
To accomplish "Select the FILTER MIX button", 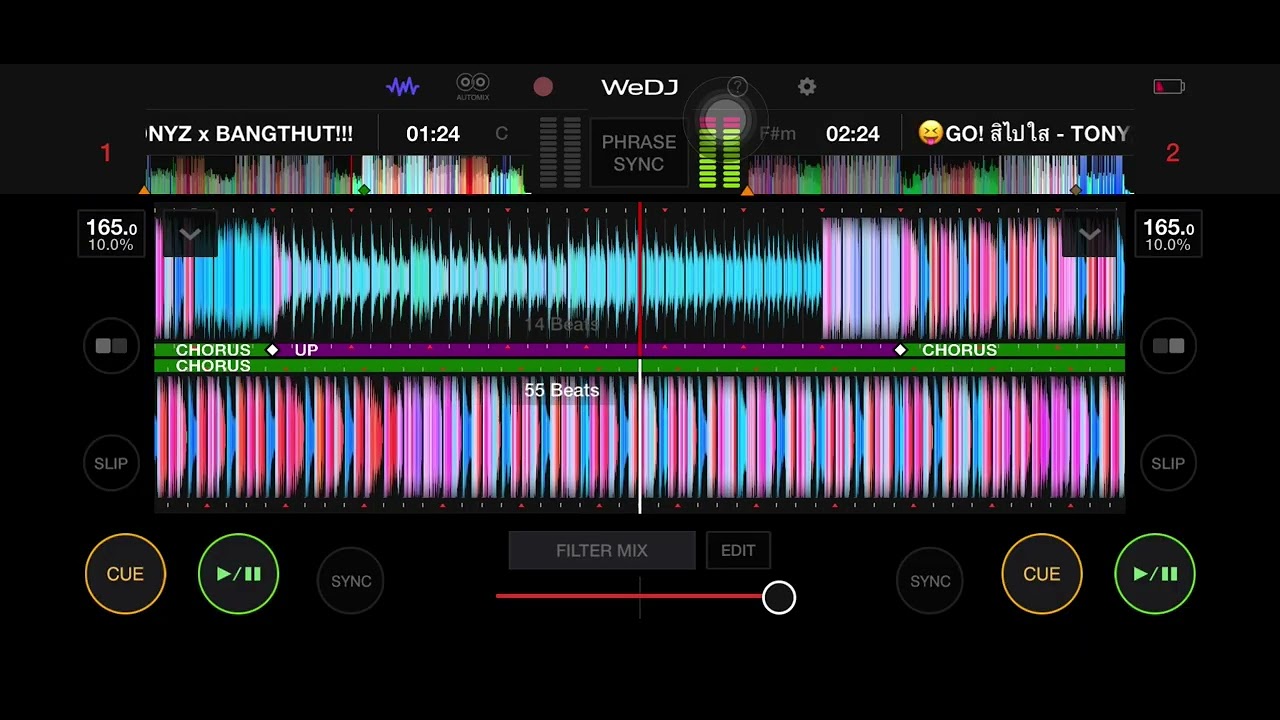I will (x=602, y=550).
